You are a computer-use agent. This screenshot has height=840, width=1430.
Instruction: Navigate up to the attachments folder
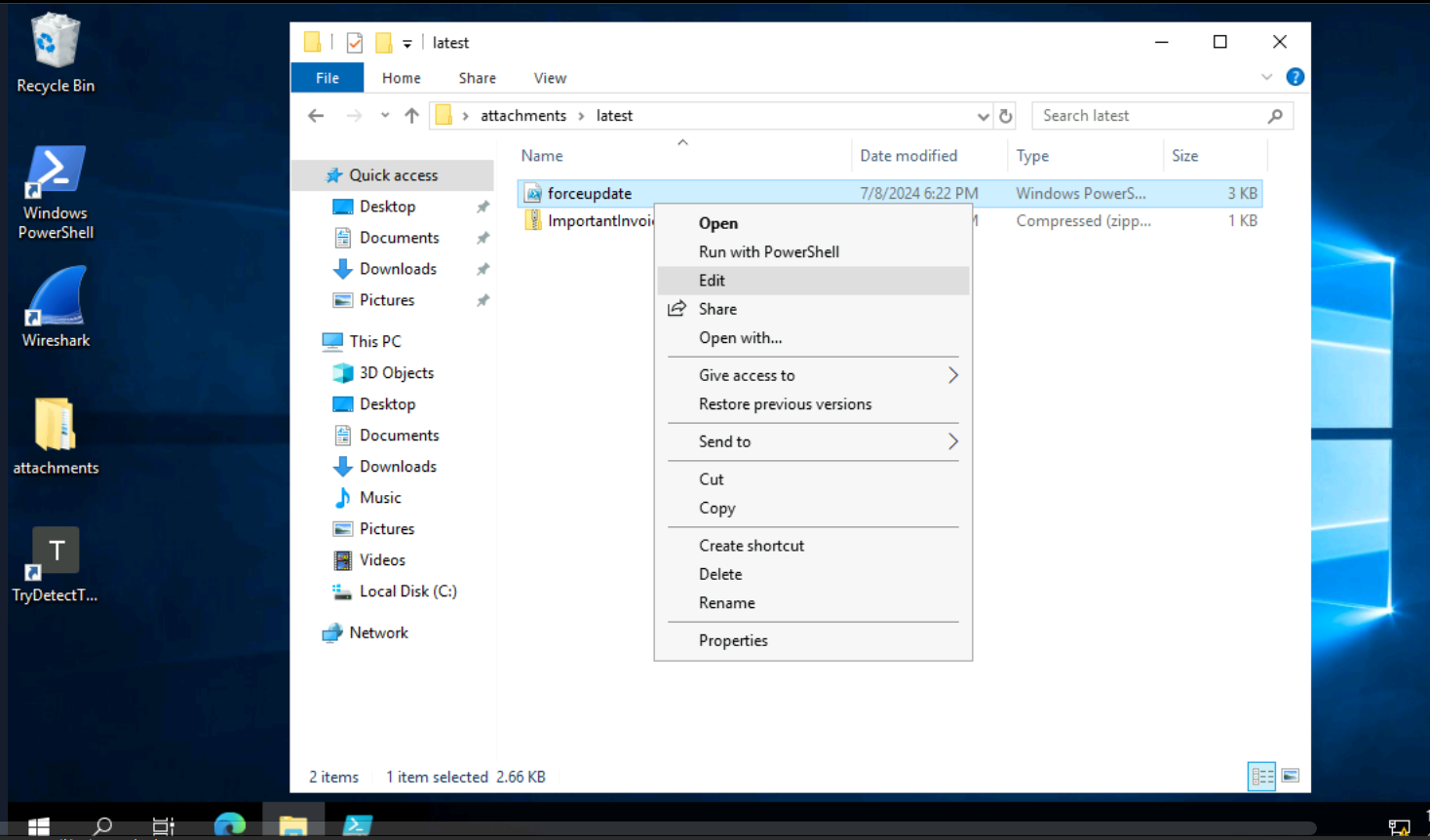[410, 115]
